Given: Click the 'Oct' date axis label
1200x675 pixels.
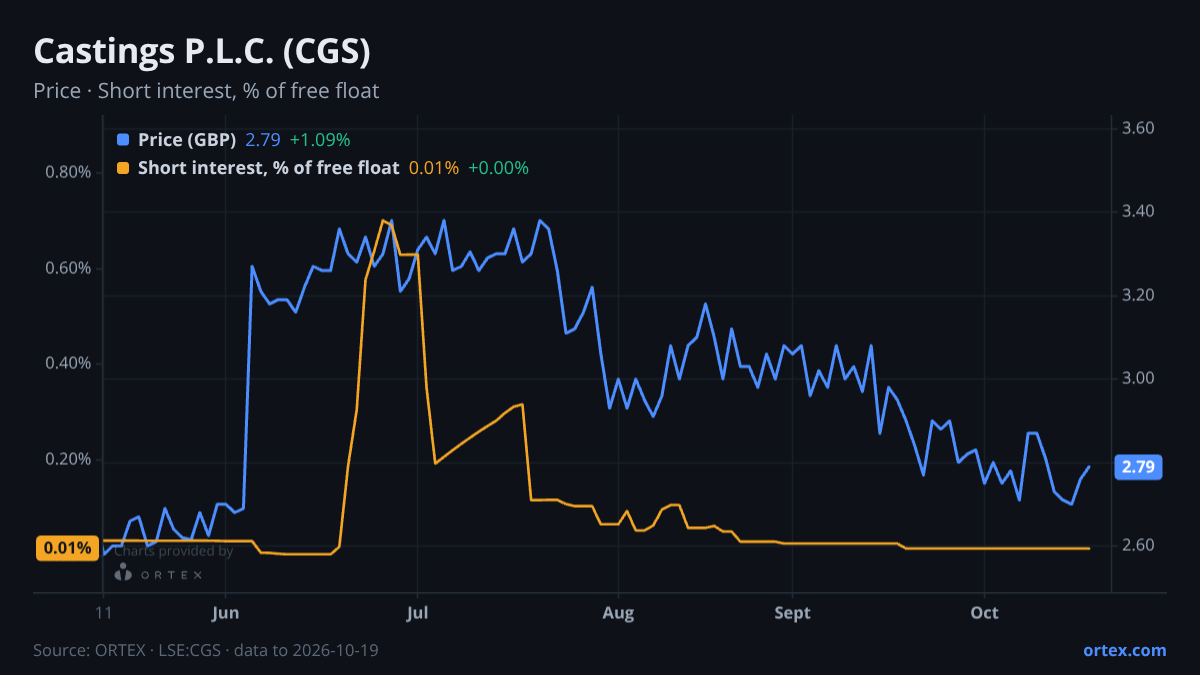Looking at the screenshot, I should (985, 613).
